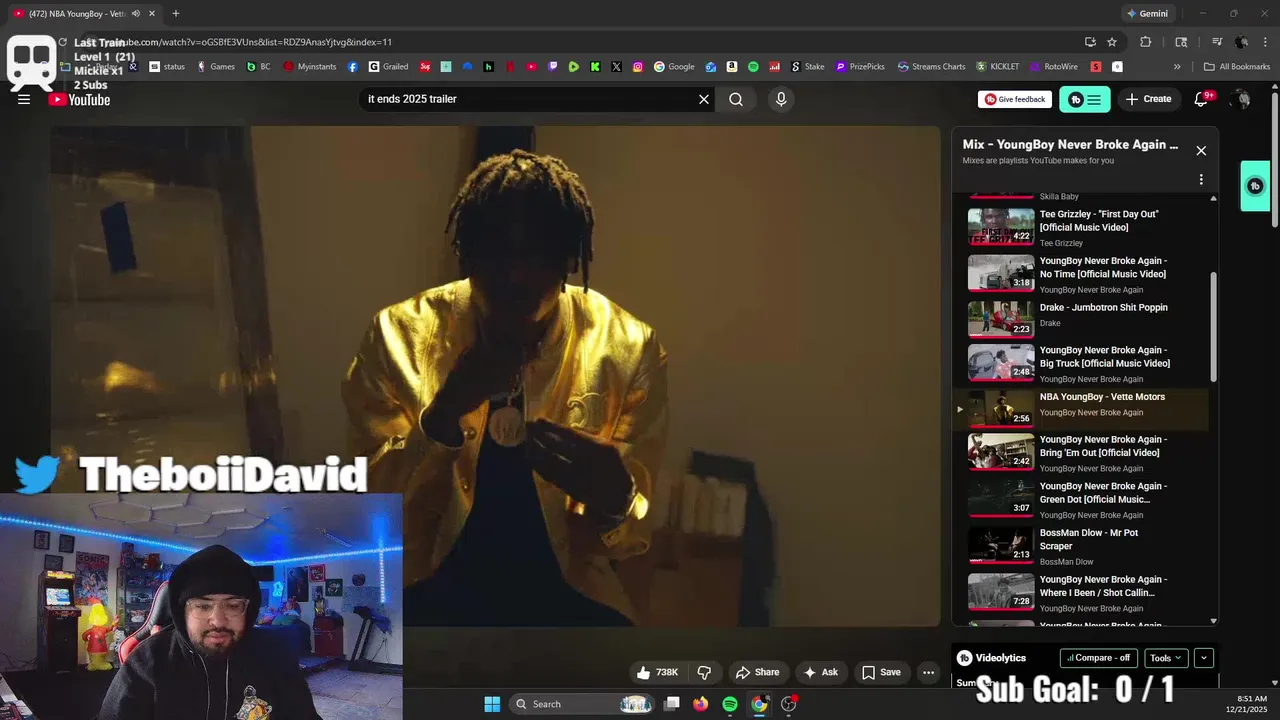Viewport: 1280px width, 720px height.
Task: Open the Videolytics Tools dropdown
Action: coord(1165,658)
